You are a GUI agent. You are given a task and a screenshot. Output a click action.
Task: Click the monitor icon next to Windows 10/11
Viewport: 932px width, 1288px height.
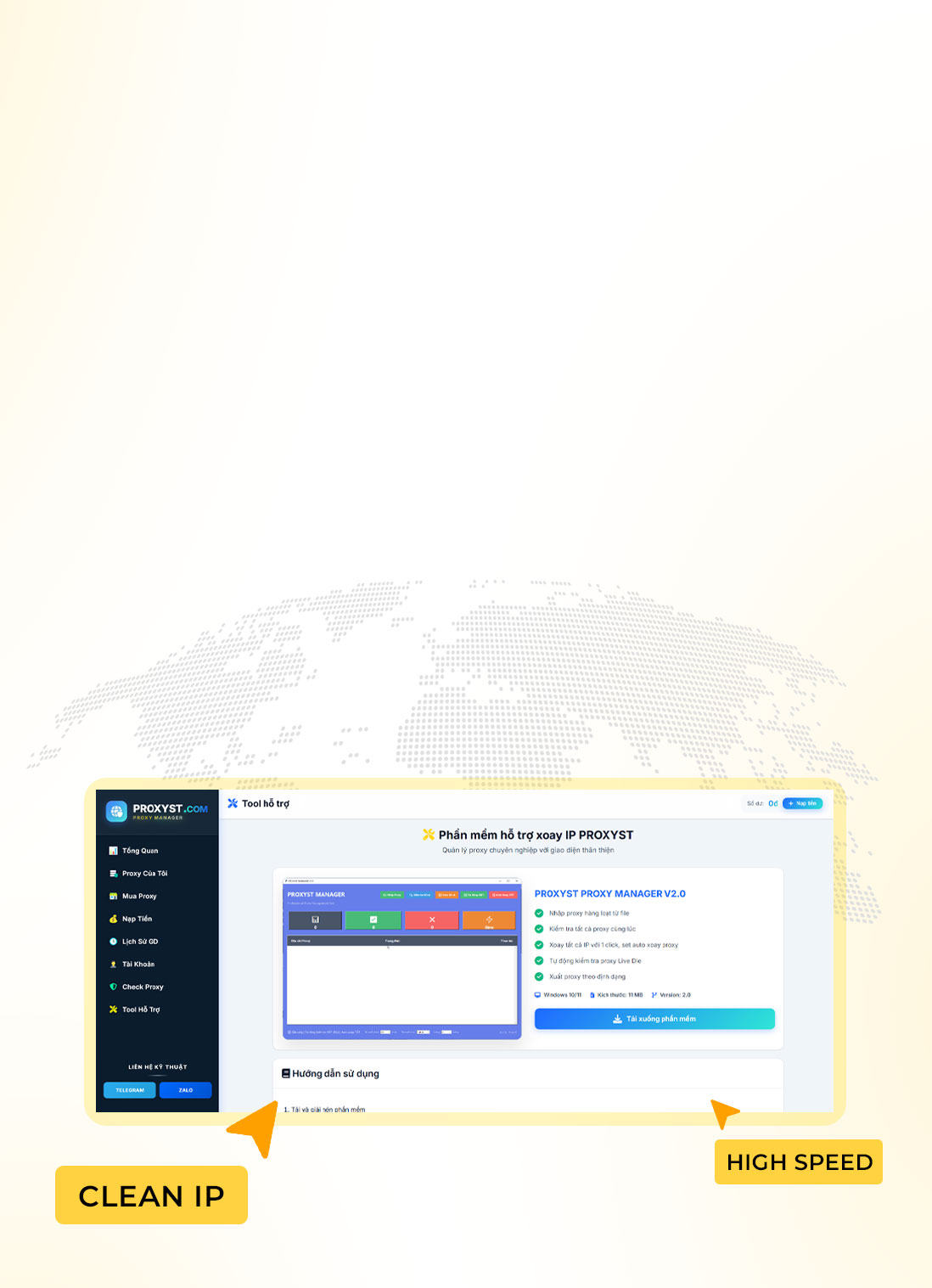point(537,995)
